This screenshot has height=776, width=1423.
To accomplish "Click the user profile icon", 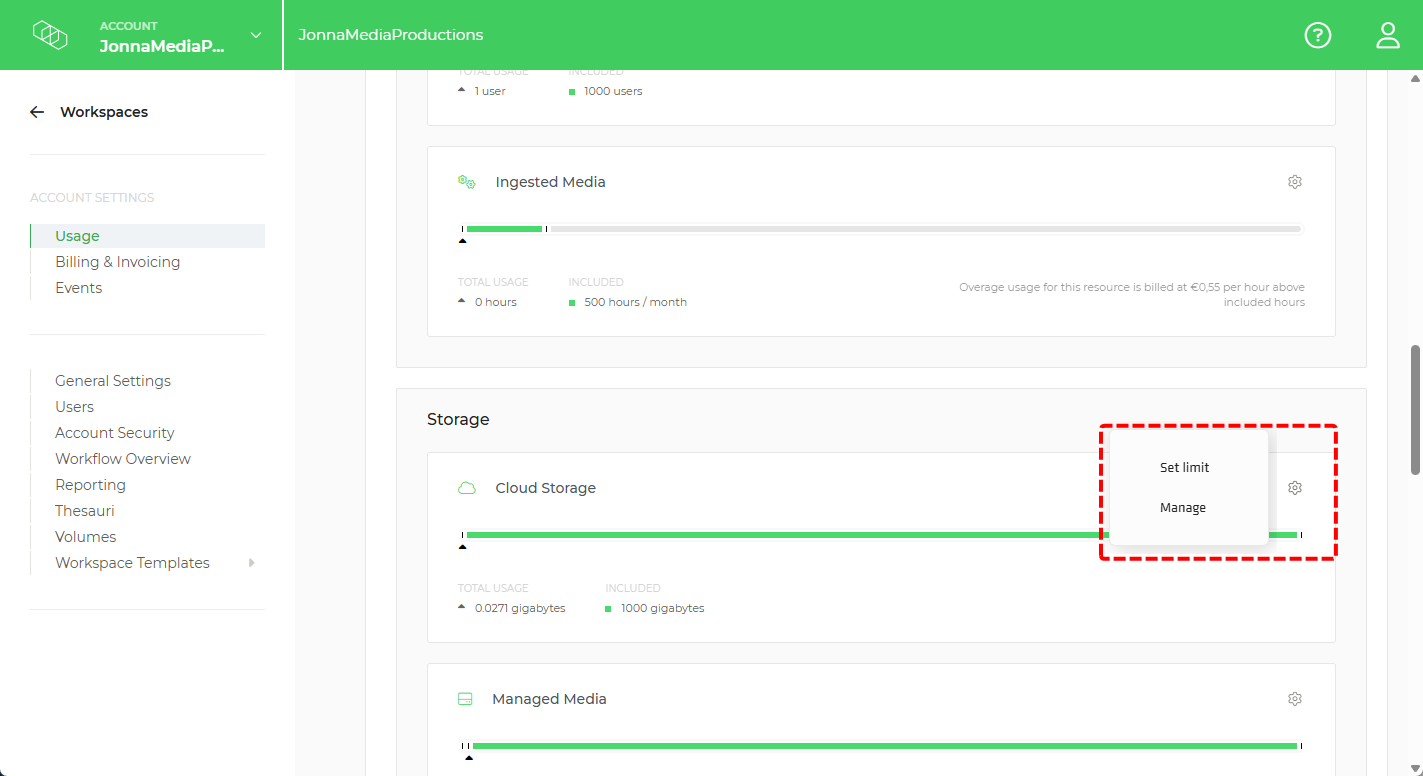I will (1387, 35).
